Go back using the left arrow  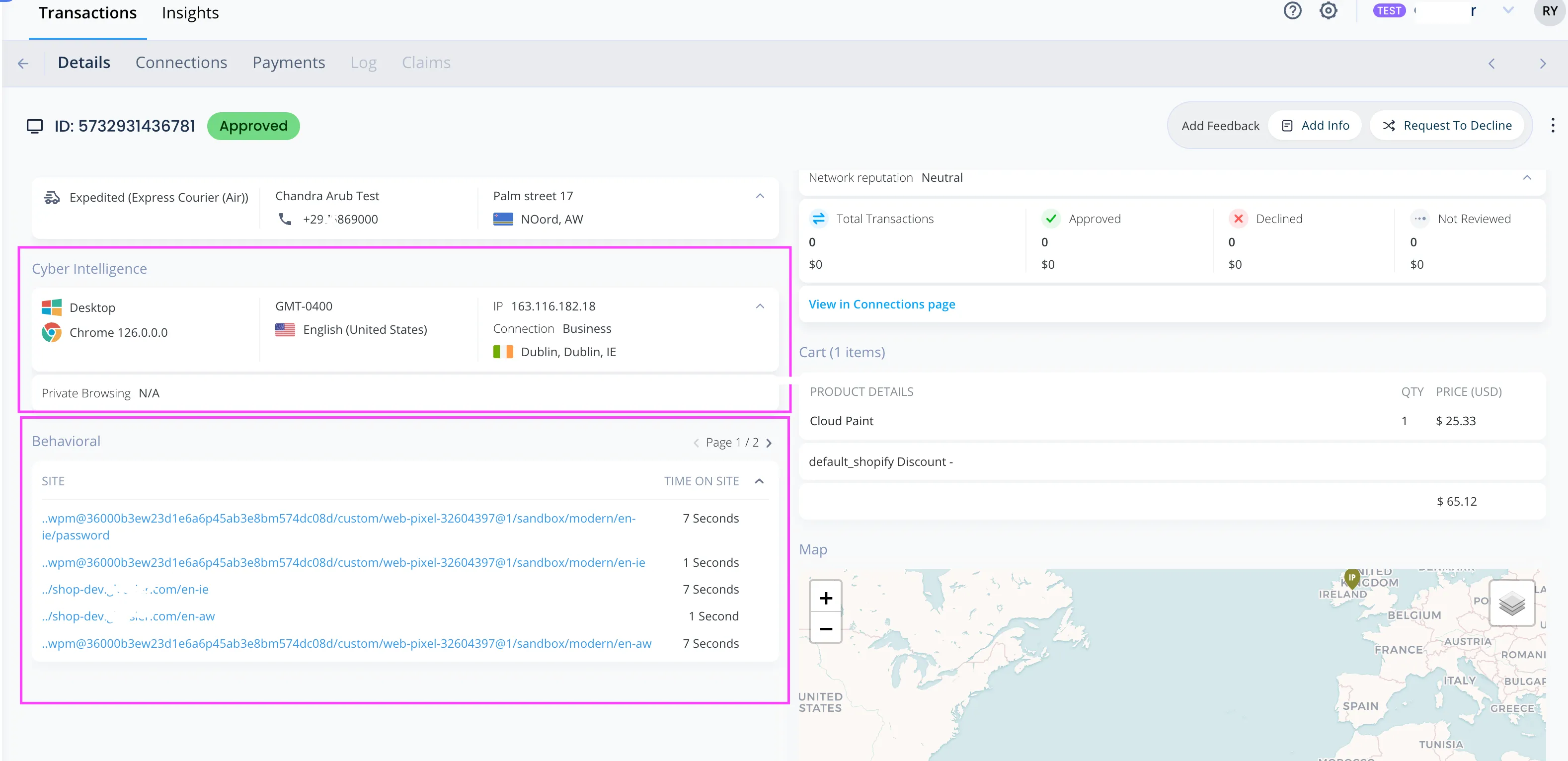point(23,63)
